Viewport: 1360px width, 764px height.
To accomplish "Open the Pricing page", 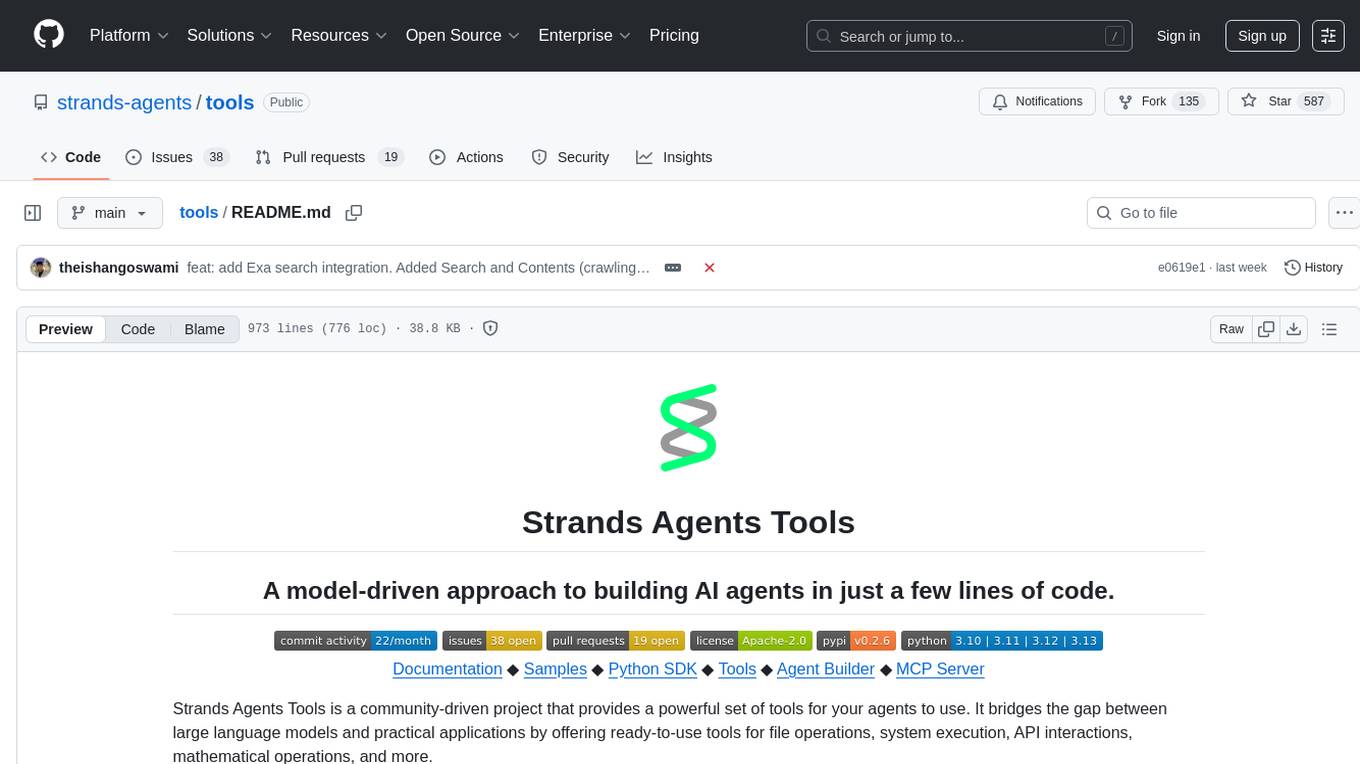I will [x=674, y=35].
